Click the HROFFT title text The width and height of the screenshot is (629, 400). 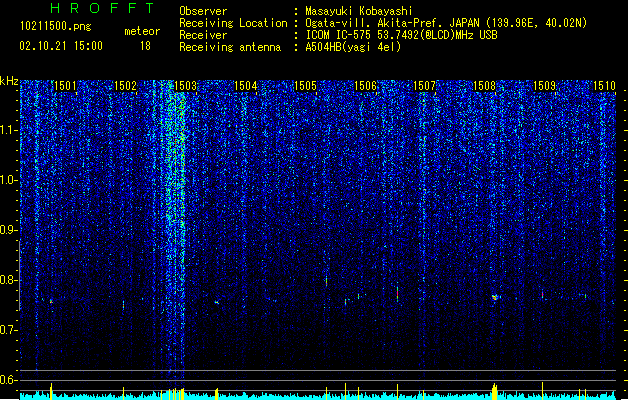coord(102,8)
